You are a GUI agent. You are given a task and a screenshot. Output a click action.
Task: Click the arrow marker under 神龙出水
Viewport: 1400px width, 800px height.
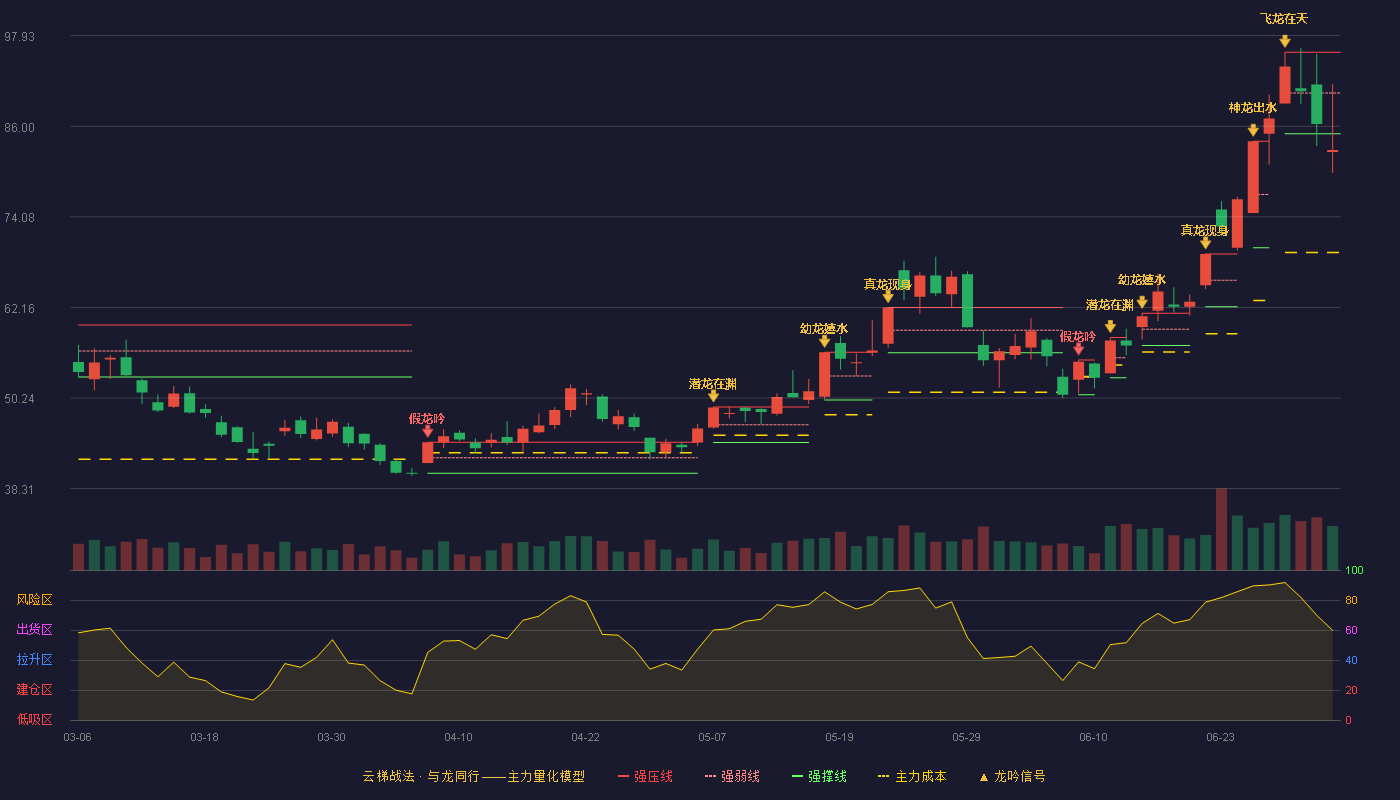pyautogui.click(x=1253, y=130)
